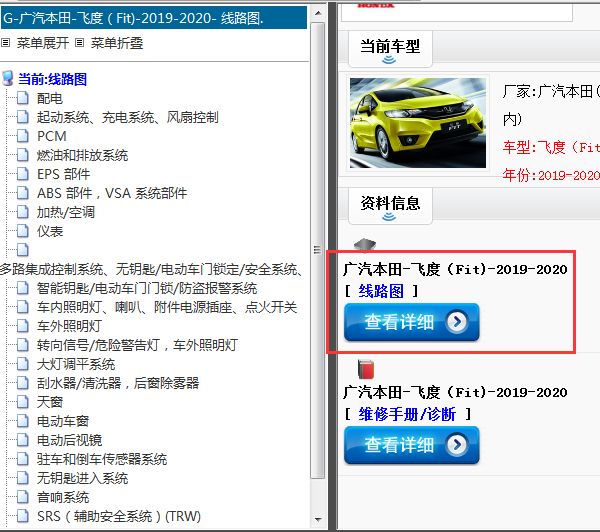Screen dimensions: 600x532
Task: Click document icon above 多路集成控制系统 text
Action: pyautogui.click(x=23, y=250)
